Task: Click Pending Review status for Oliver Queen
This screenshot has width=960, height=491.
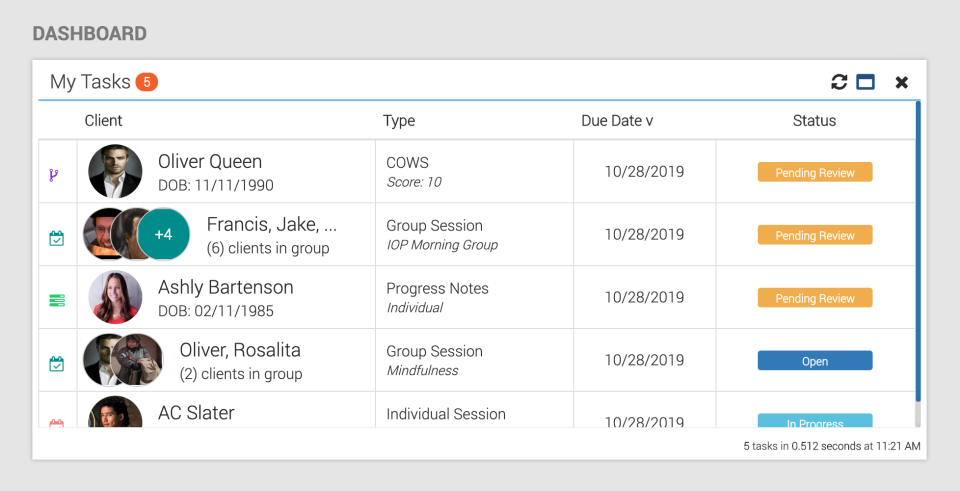Action: (x=815, y=173)
